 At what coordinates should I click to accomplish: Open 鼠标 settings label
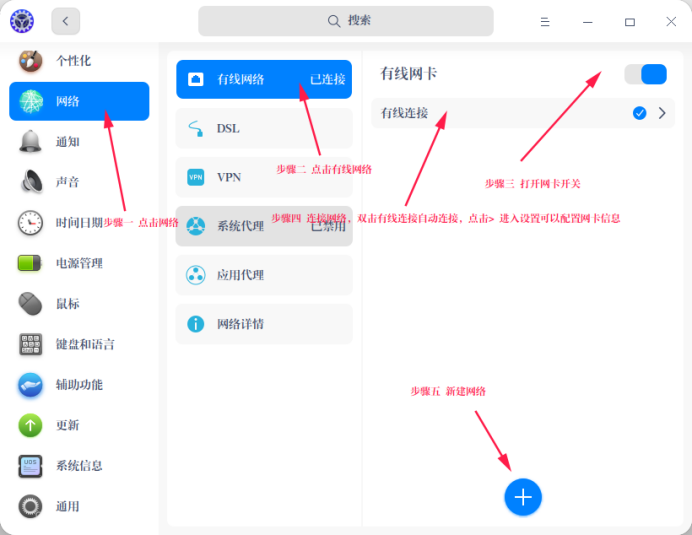[68, 304]
